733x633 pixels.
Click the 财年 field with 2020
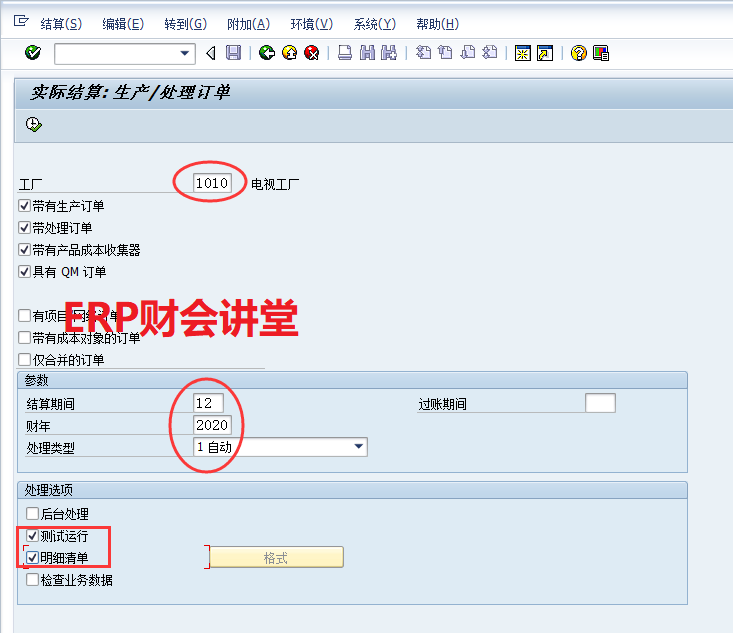pyautogui.click(x=212, y=425)
